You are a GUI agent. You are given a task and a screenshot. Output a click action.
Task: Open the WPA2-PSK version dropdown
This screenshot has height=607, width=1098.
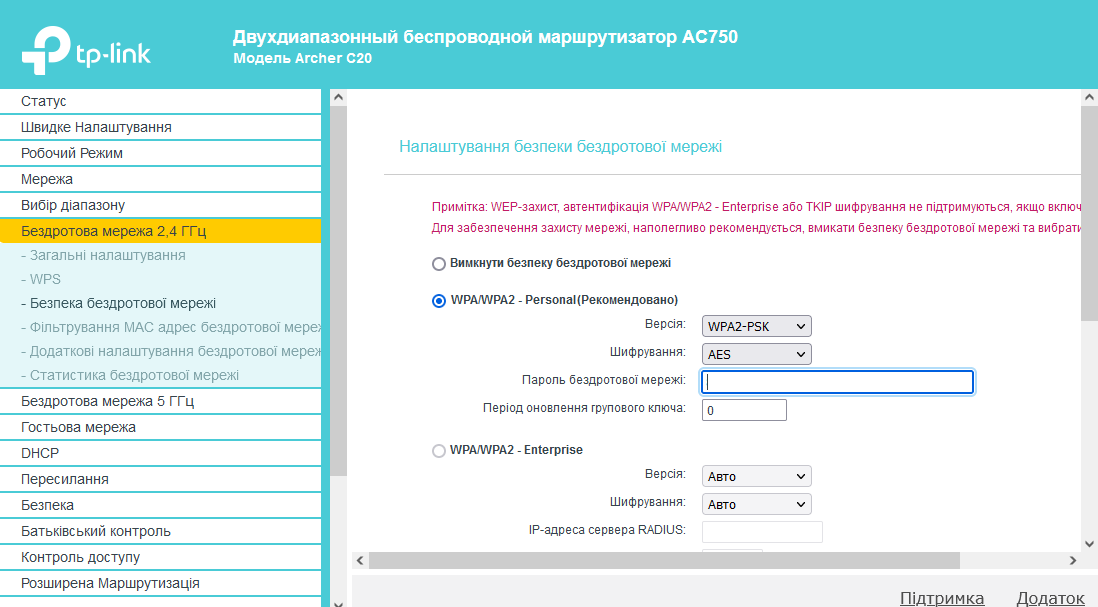click(x=756, y=326)
